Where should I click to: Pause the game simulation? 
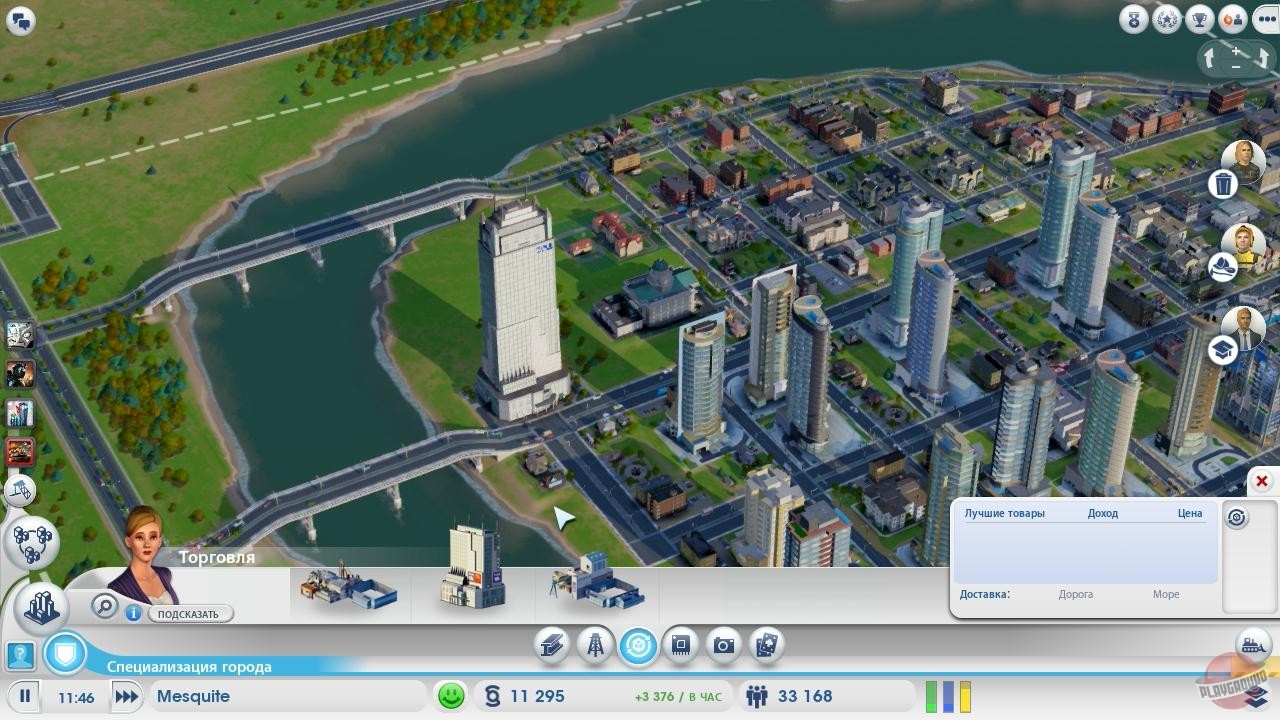(24, 696)
